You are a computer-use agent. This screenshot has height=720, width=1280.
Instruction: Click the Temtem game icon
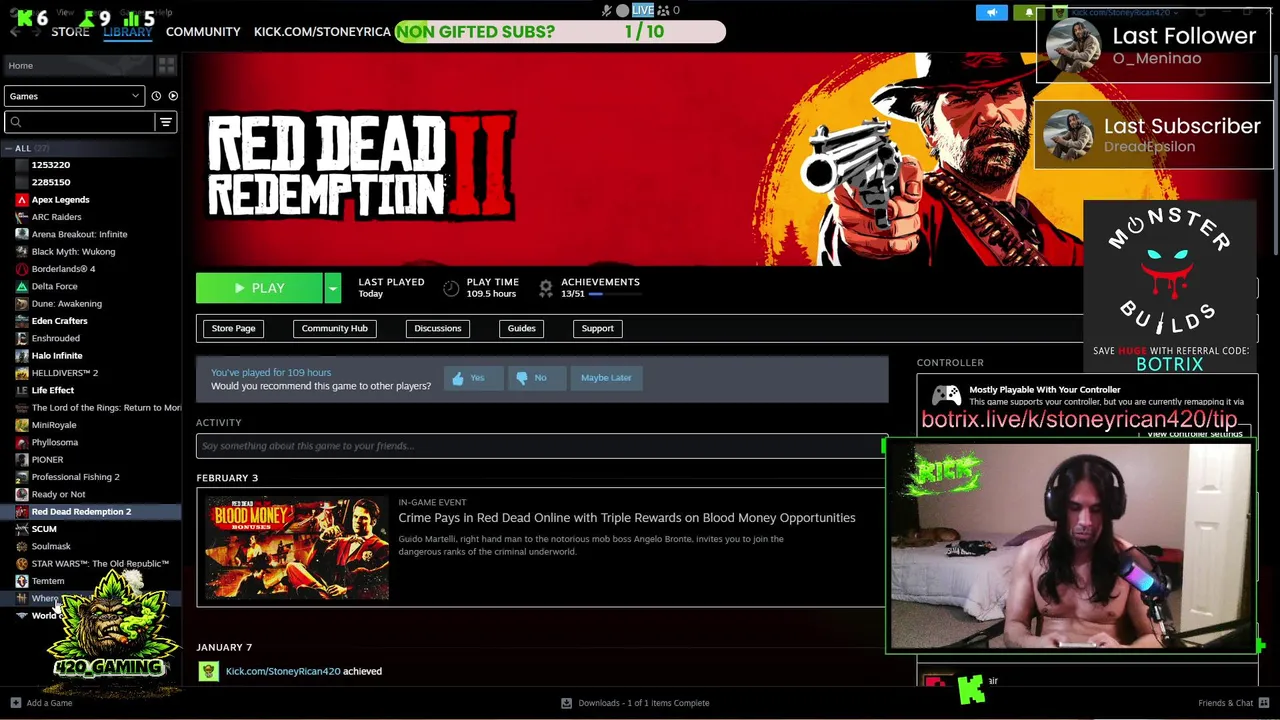point(22,581)
